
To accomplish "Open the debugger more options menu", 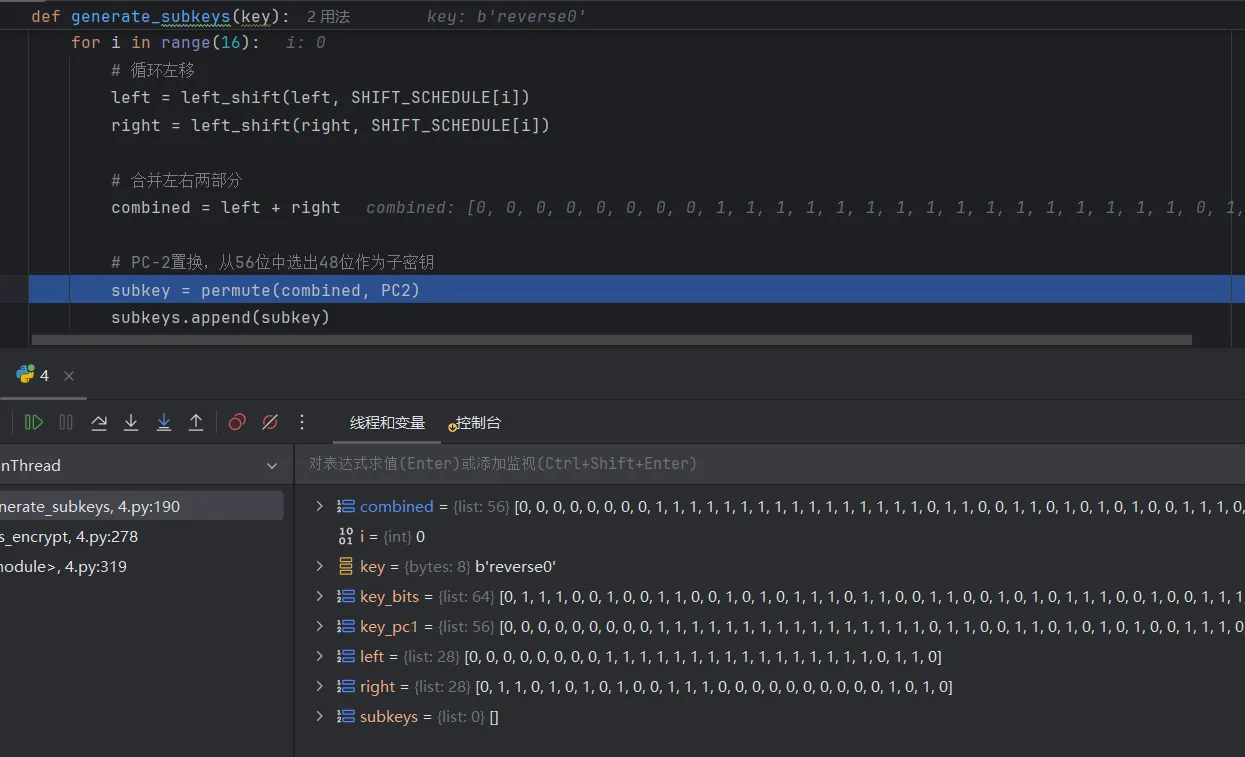I will pyautogui.click(x=302, y=423).
